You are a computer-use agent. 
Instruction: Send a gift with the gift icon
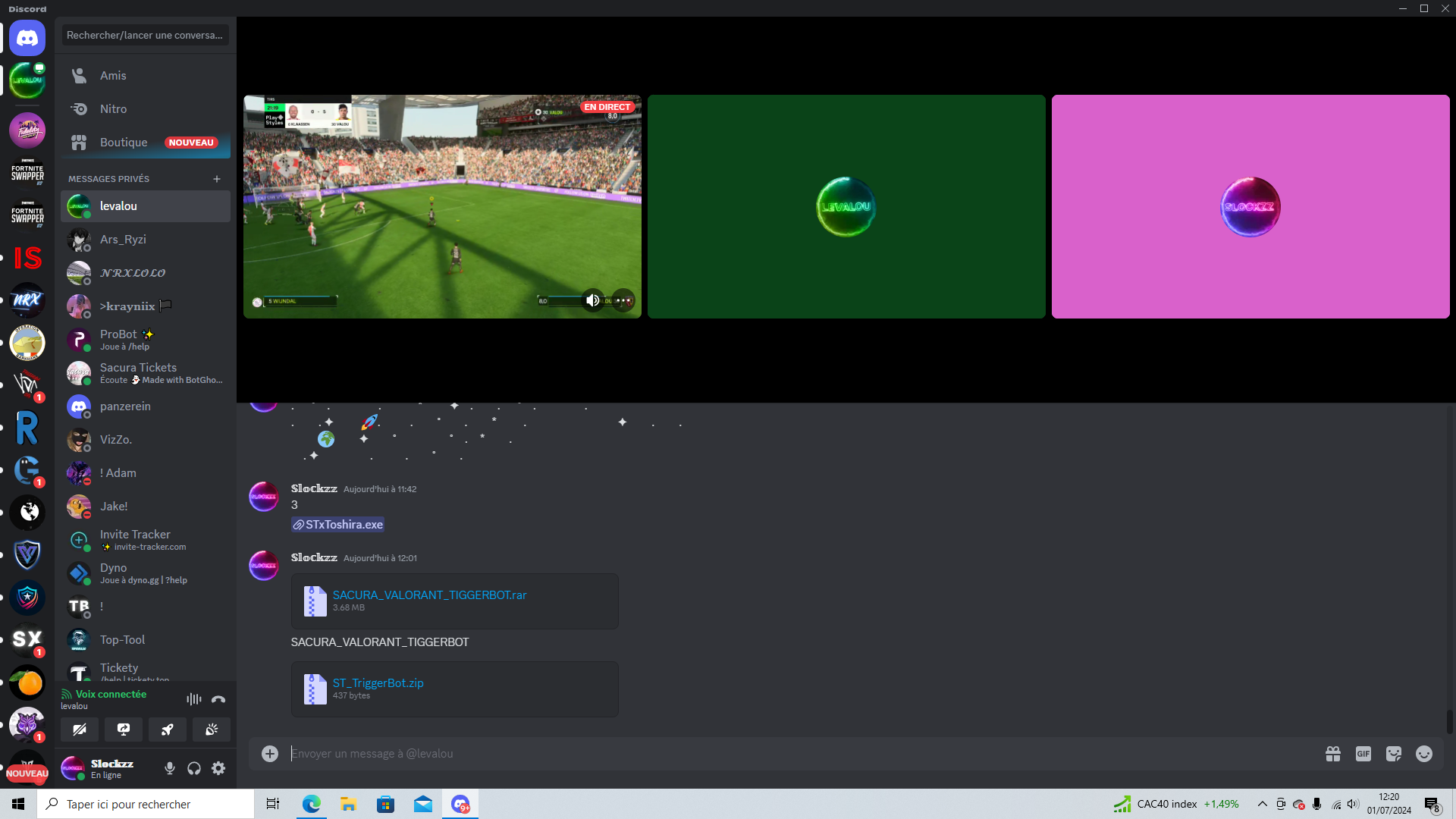pos(1333,754)
